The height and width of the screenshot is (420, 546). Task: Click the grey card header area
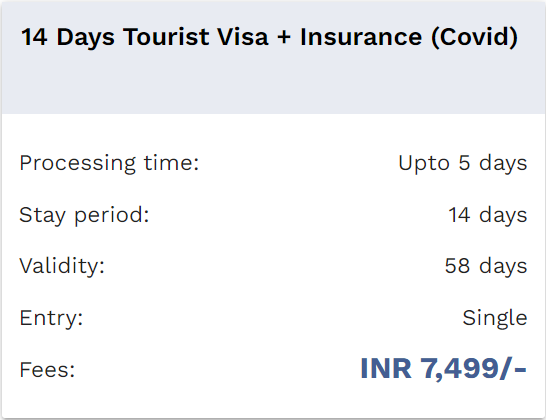point(273,57)
